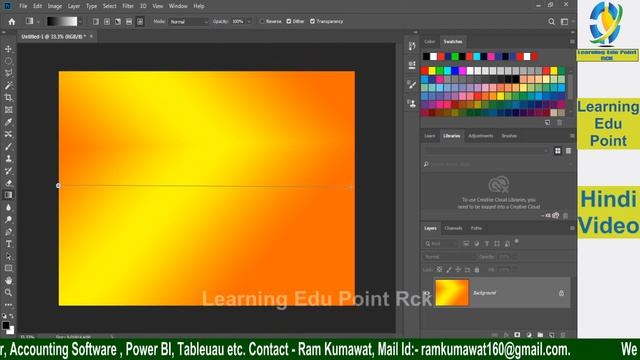The image size is (640, 360).
Task: Toggle filter for pixel layers
Action: [x=466, y=244]
